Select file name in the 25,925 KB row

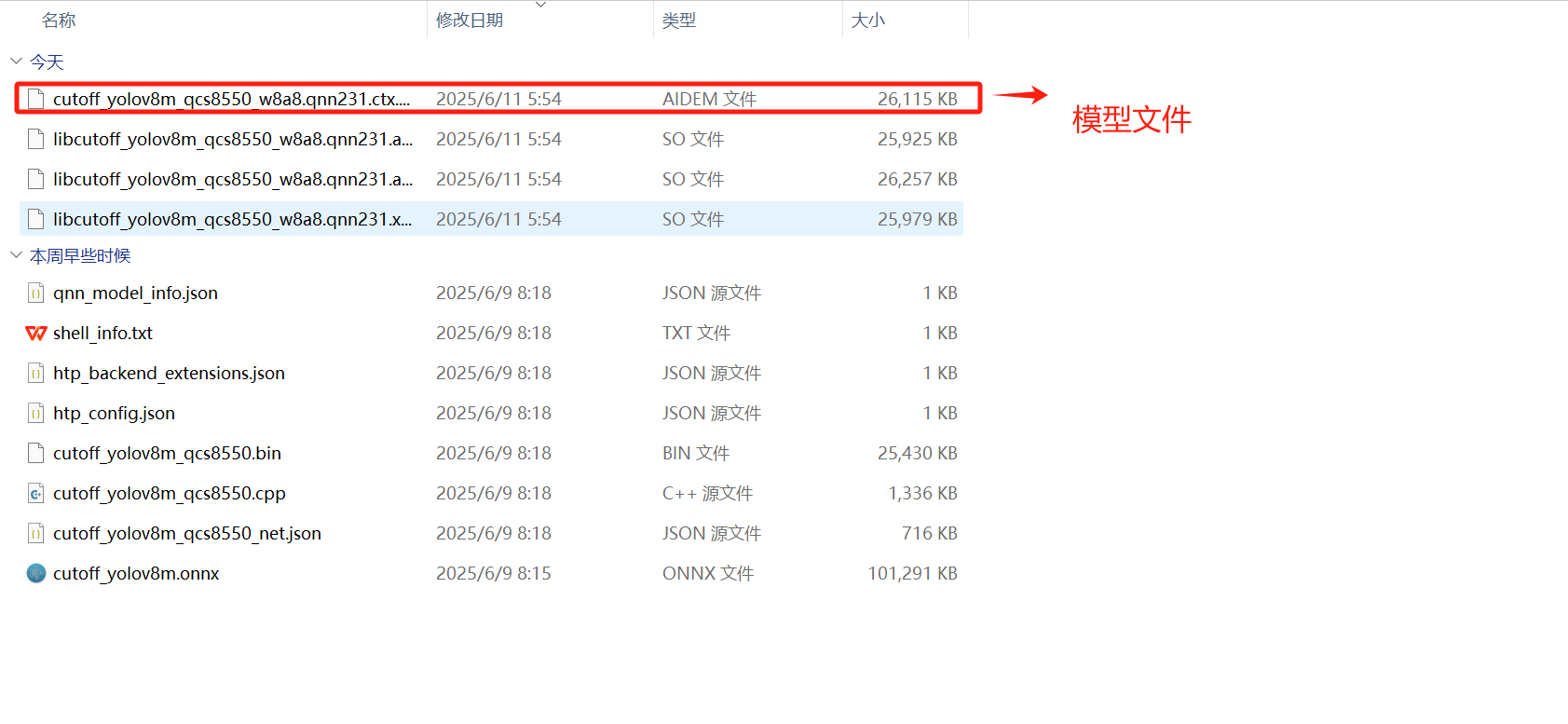pyautogui.click(x=233, y=139)
